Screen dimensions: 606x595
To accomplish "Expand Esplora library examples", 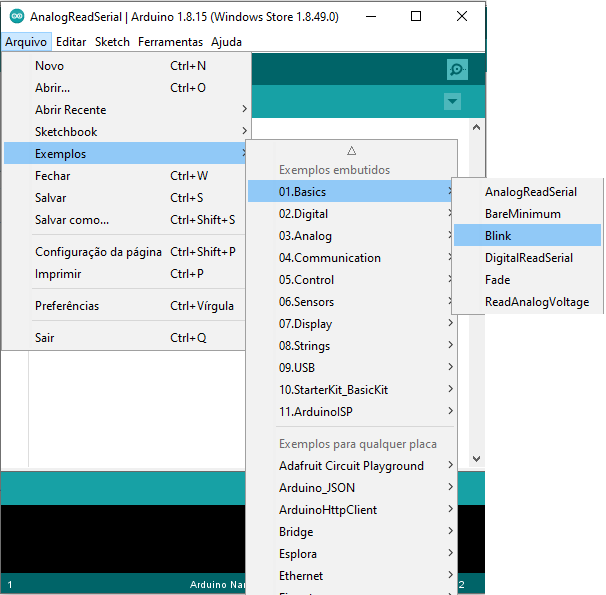I will (x=351, y=554).
